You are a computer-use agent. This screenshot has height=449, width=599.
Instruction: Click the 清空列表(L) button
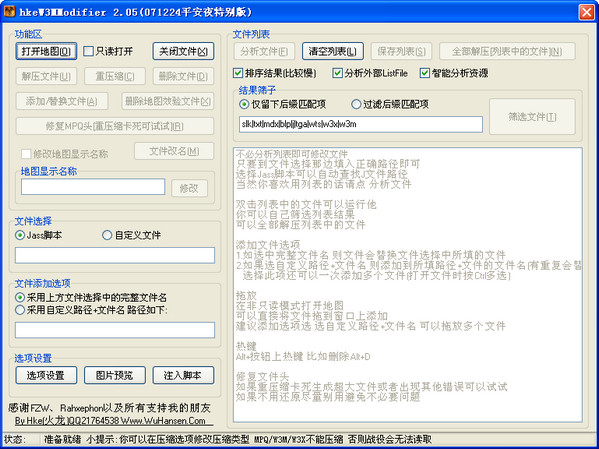pos(333,51)
